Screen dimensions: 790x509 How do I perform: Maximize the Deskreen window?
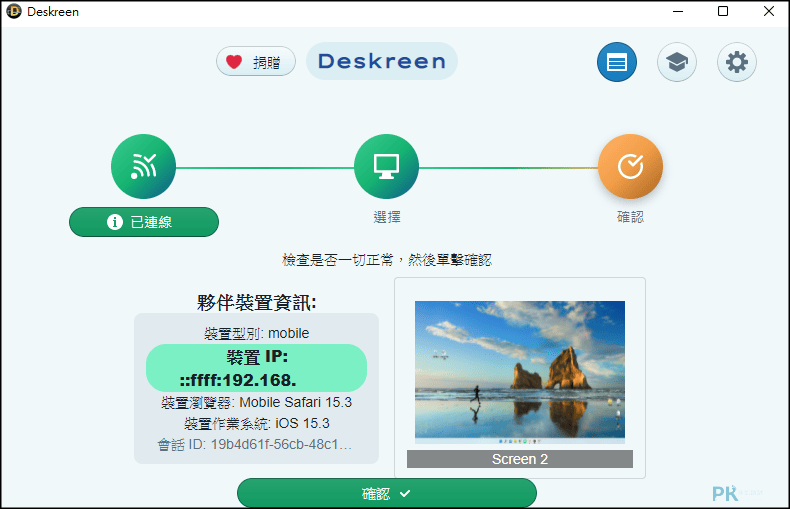tap(723, 11)
